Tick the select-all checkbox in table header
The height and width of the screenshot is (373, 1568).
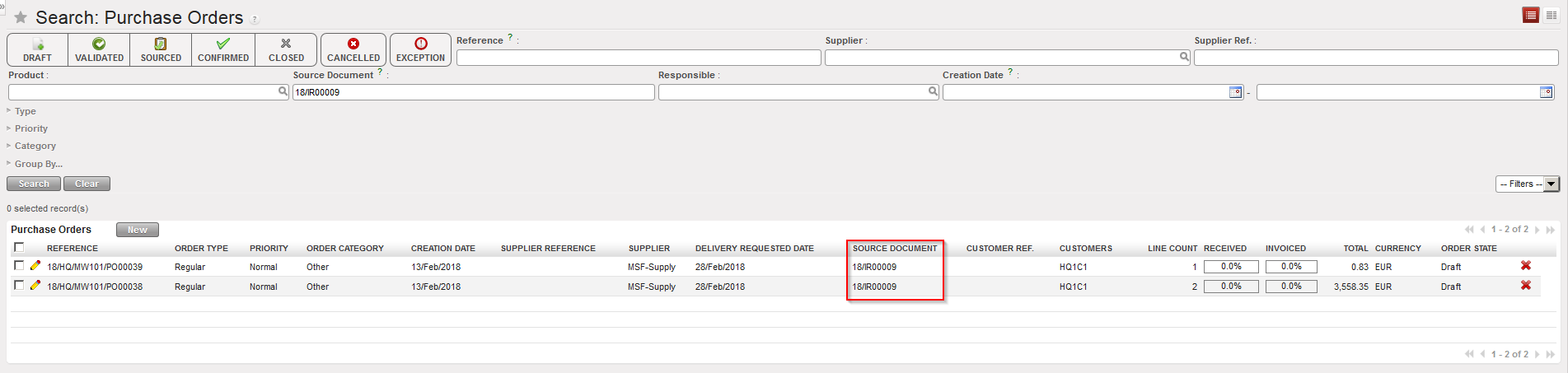tap(19, 247)
